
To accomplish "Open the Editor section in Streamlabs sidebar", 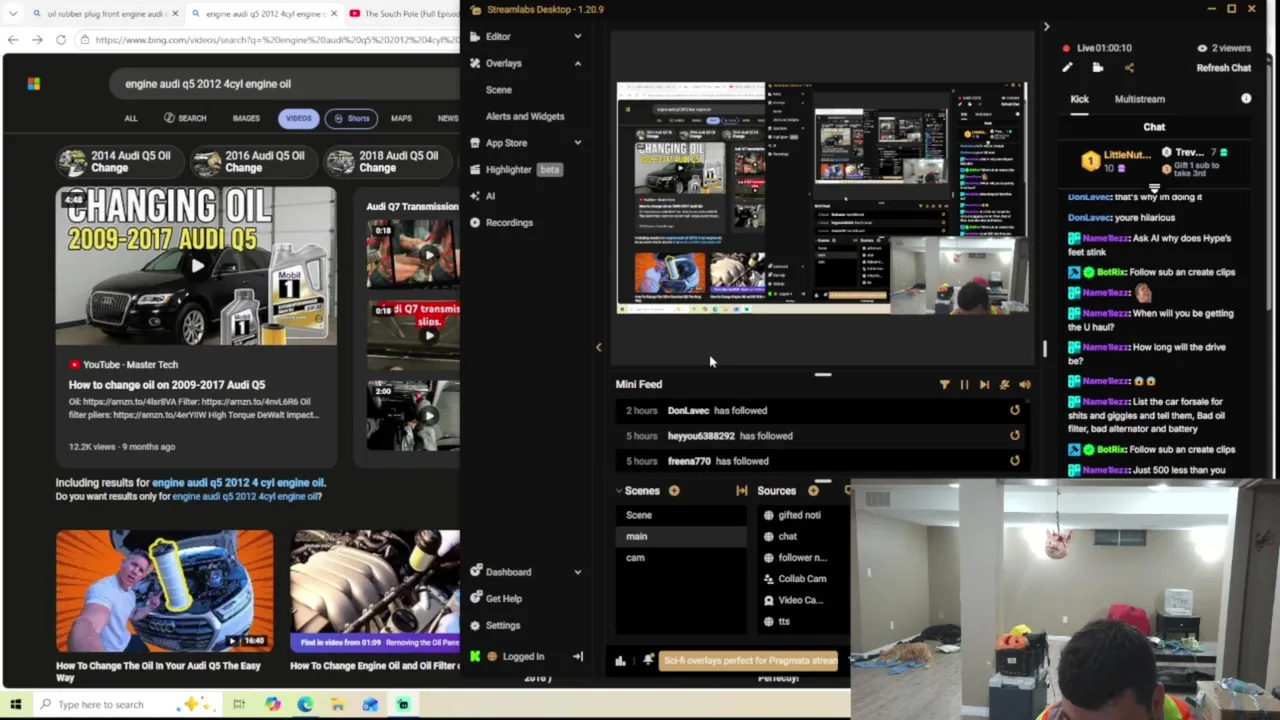I will tap(498, 36).
